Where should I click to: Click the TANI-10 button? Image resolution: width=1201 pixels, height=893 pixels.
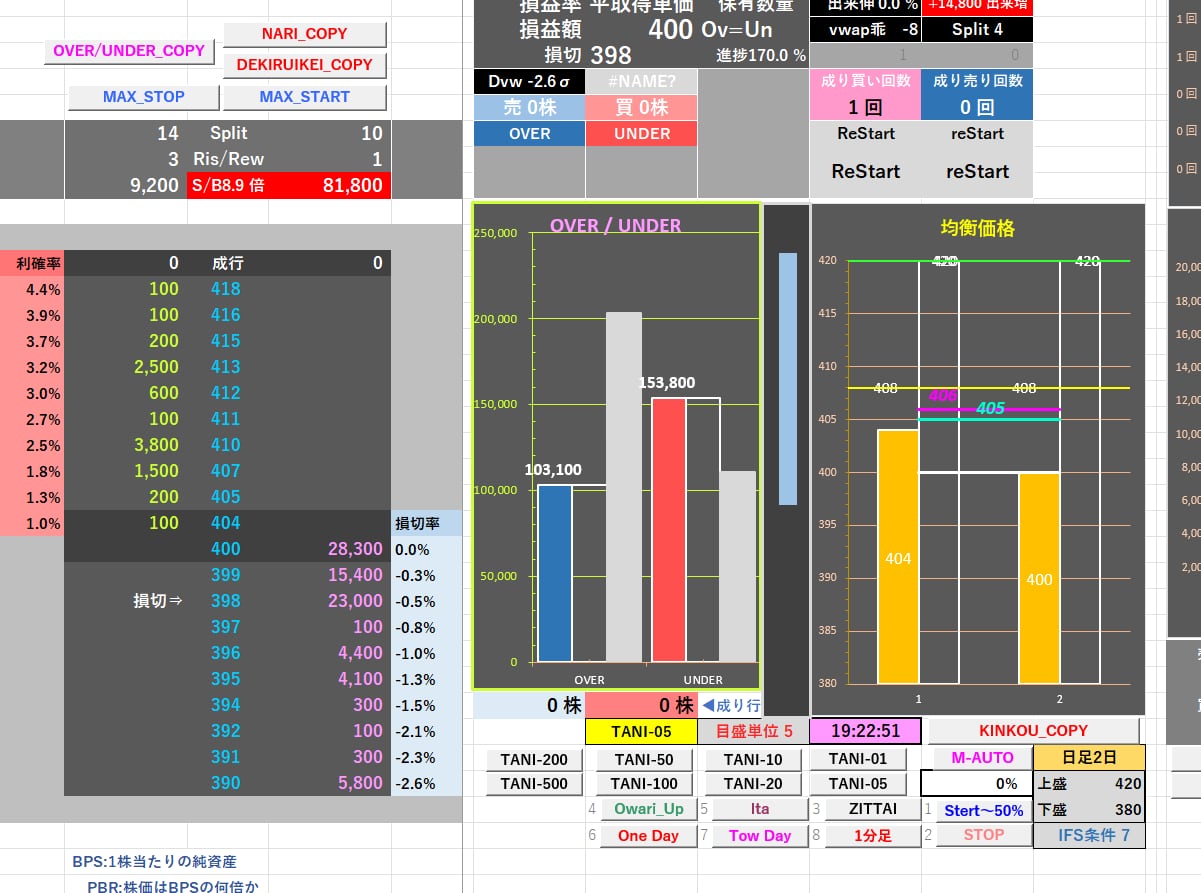[x=754, y=760]
